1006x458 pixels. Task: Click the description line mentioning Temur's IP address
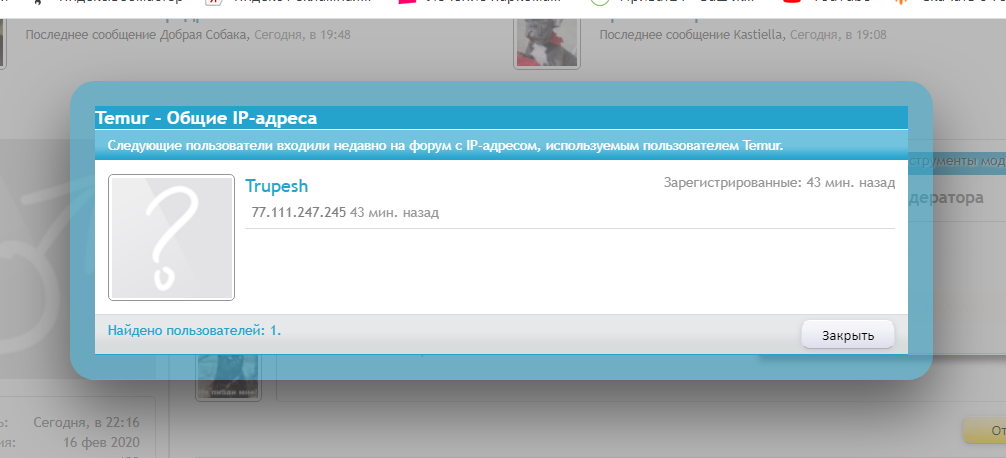[445, 146]
